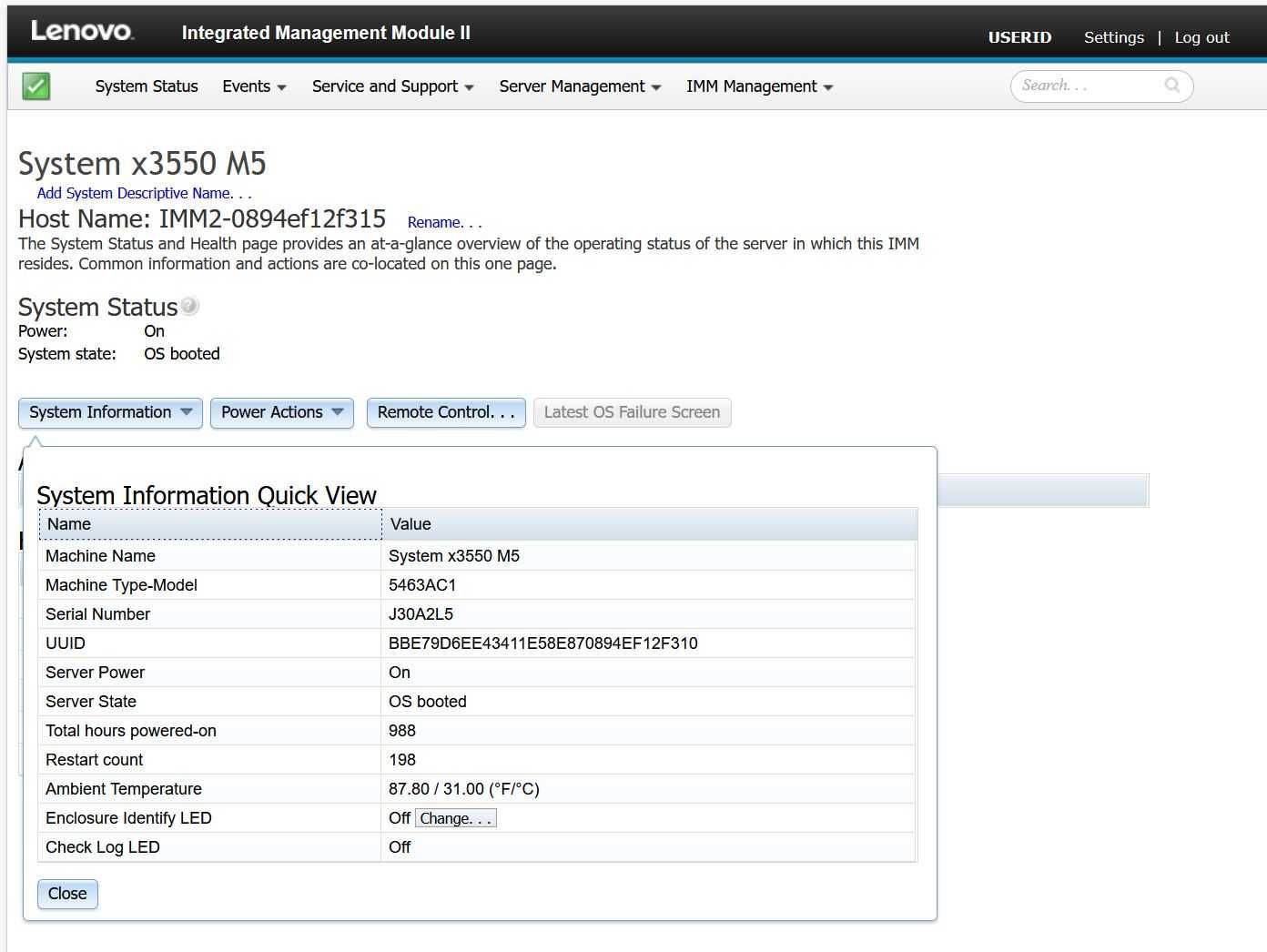Click the Ambient Temperature row label
Screen dimensions: 1267x952
coord(124,789)
